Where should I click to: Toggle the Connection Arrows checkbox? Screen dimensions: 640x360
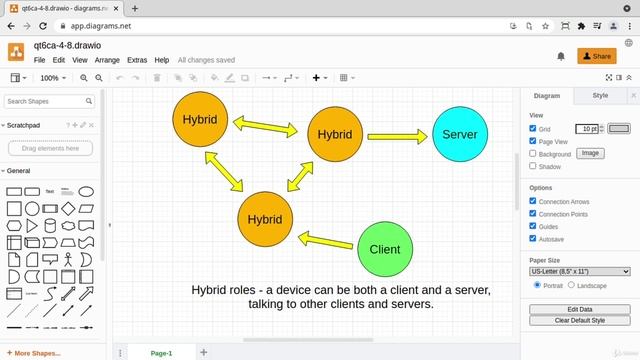[533, 201]
